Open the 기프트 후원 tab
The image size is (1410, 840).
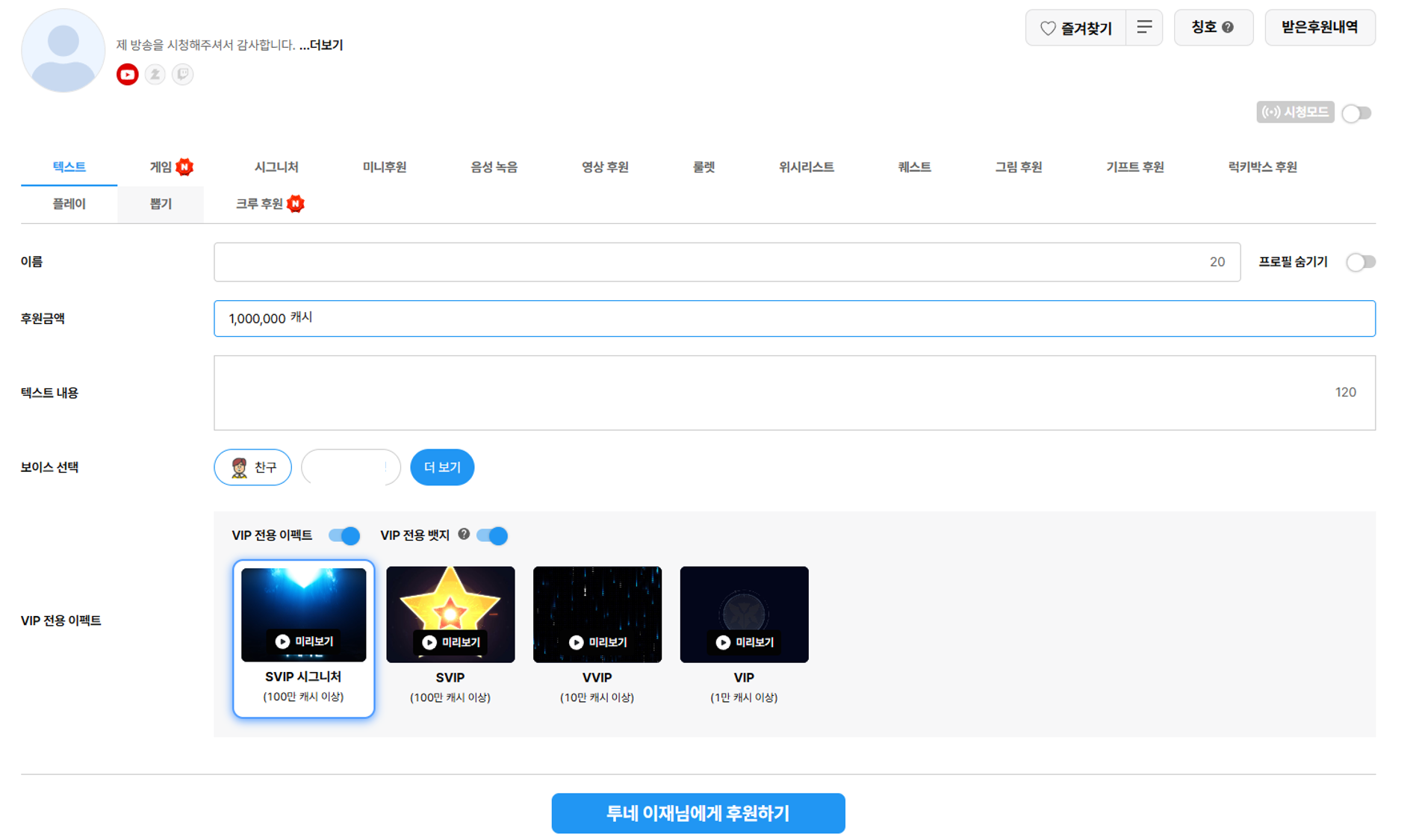(x=1134, y=167)
